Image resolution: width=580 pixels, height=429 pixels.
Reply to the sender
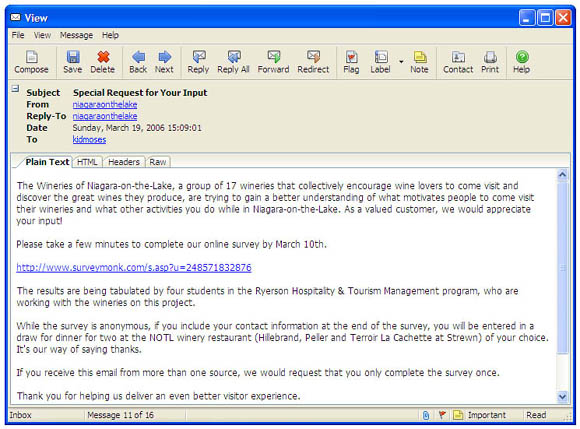pos(198,62)
